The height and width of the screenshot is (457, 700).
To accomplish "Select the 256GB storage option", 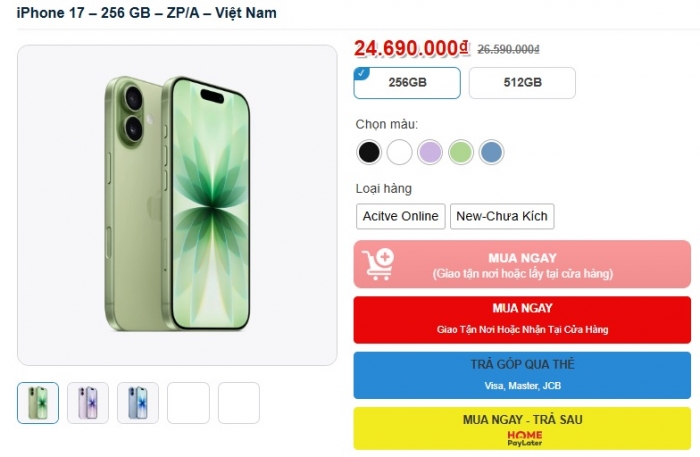I will 408,83.
